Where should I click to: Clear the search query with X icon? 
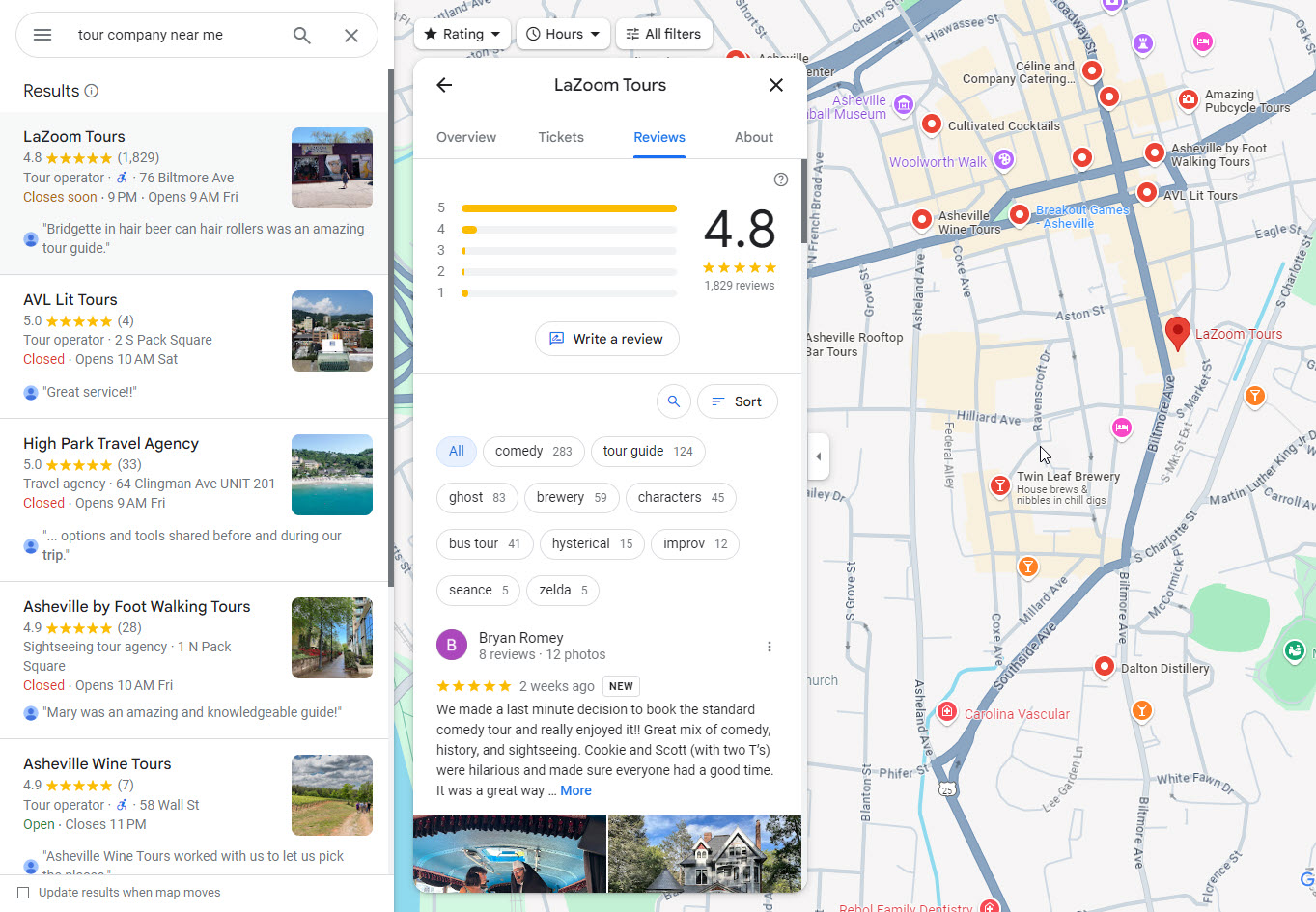coord(351,35)
